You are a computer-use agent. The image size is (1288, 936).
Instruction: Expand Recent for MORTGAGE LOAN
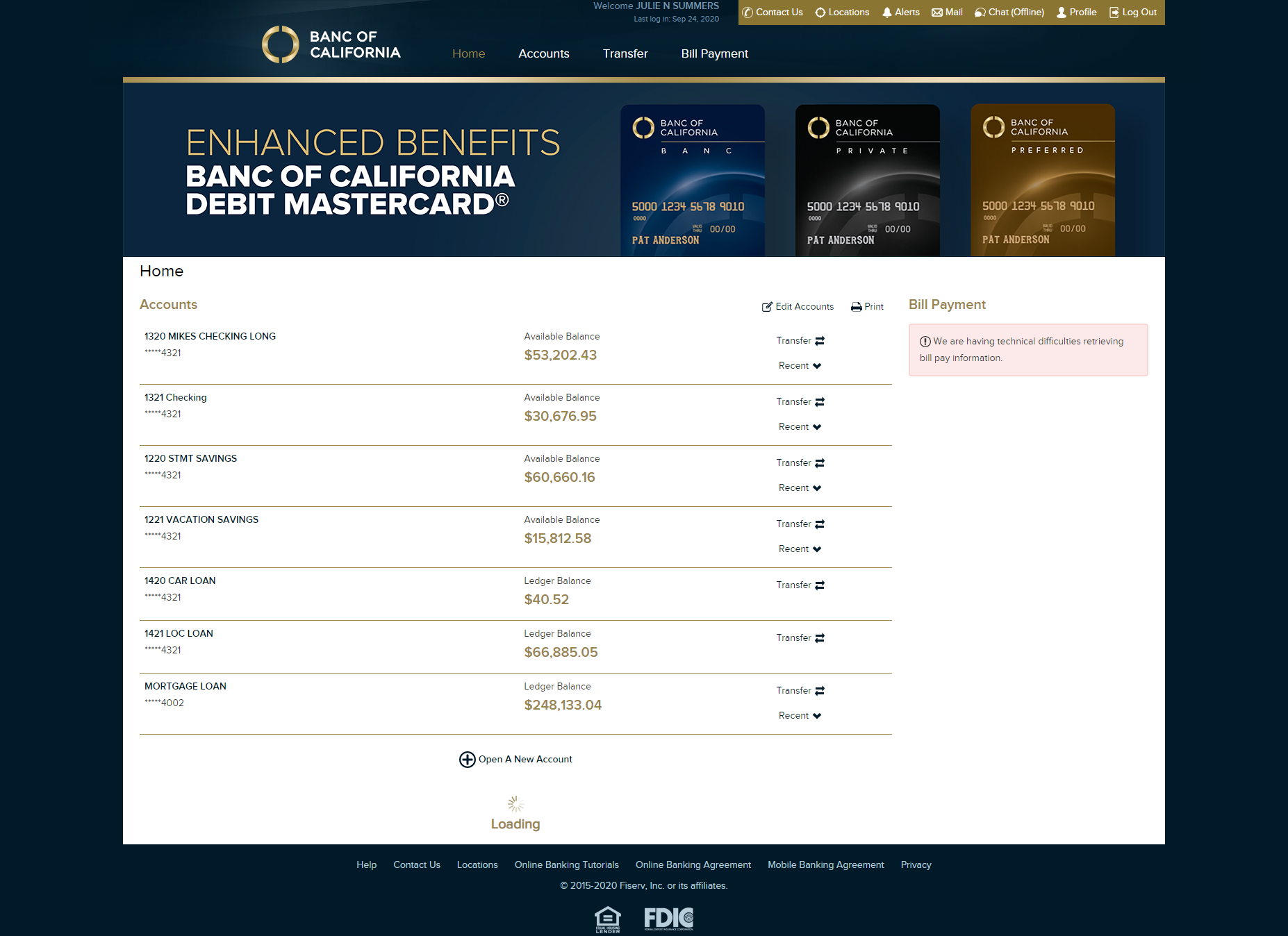pos(800,715)
